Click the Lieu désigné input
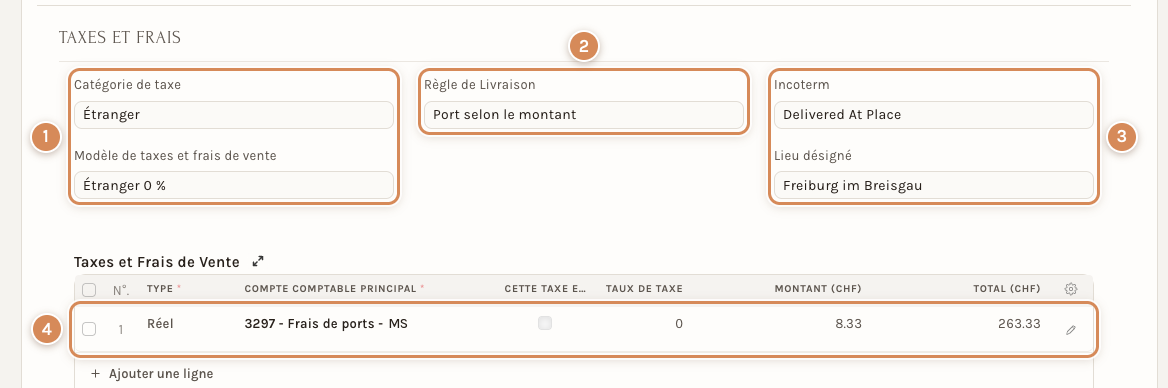Screen dimensions: 1168x388 coord(933,185)
